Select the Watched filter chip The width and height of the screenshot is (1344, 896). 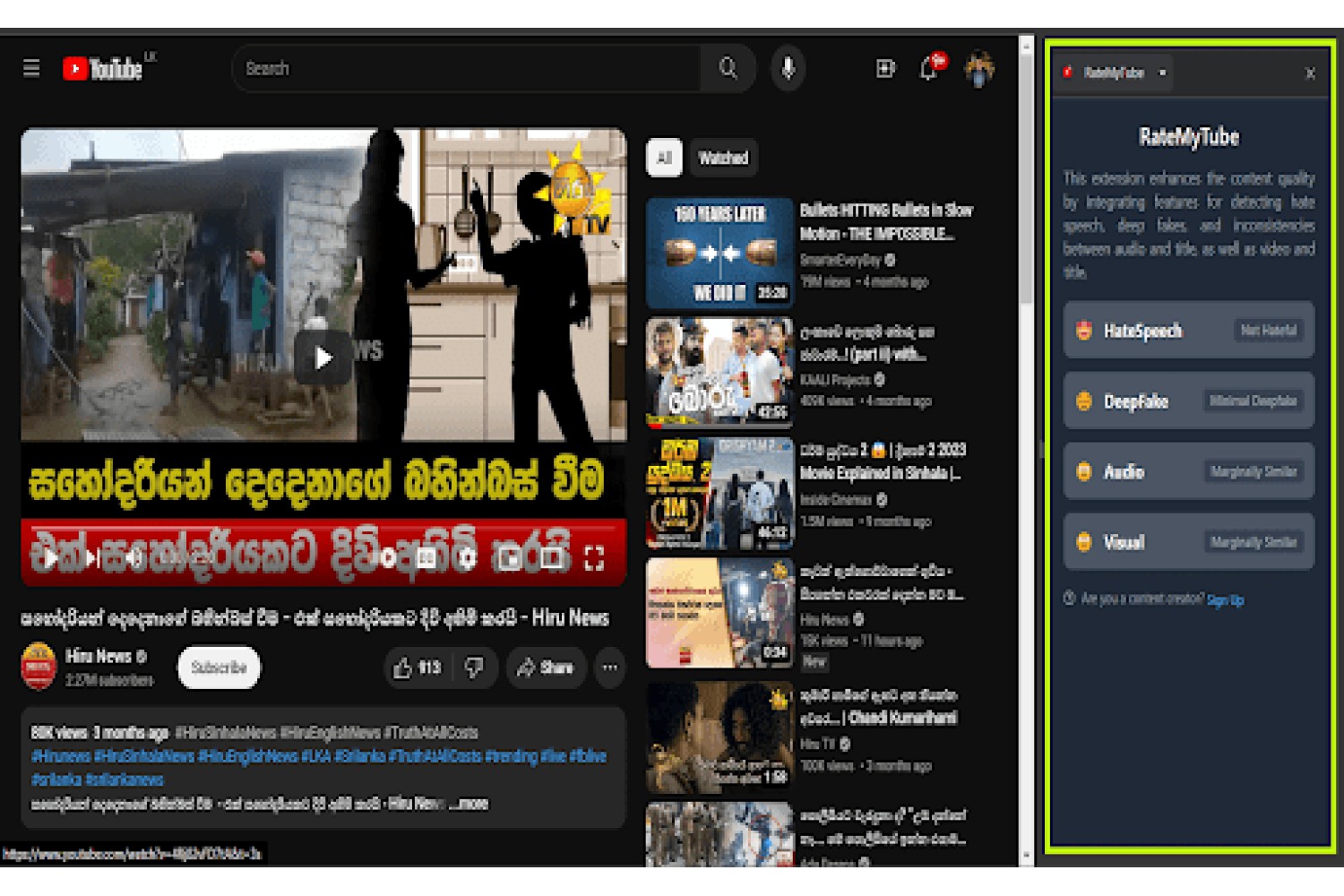coord(723,158)
